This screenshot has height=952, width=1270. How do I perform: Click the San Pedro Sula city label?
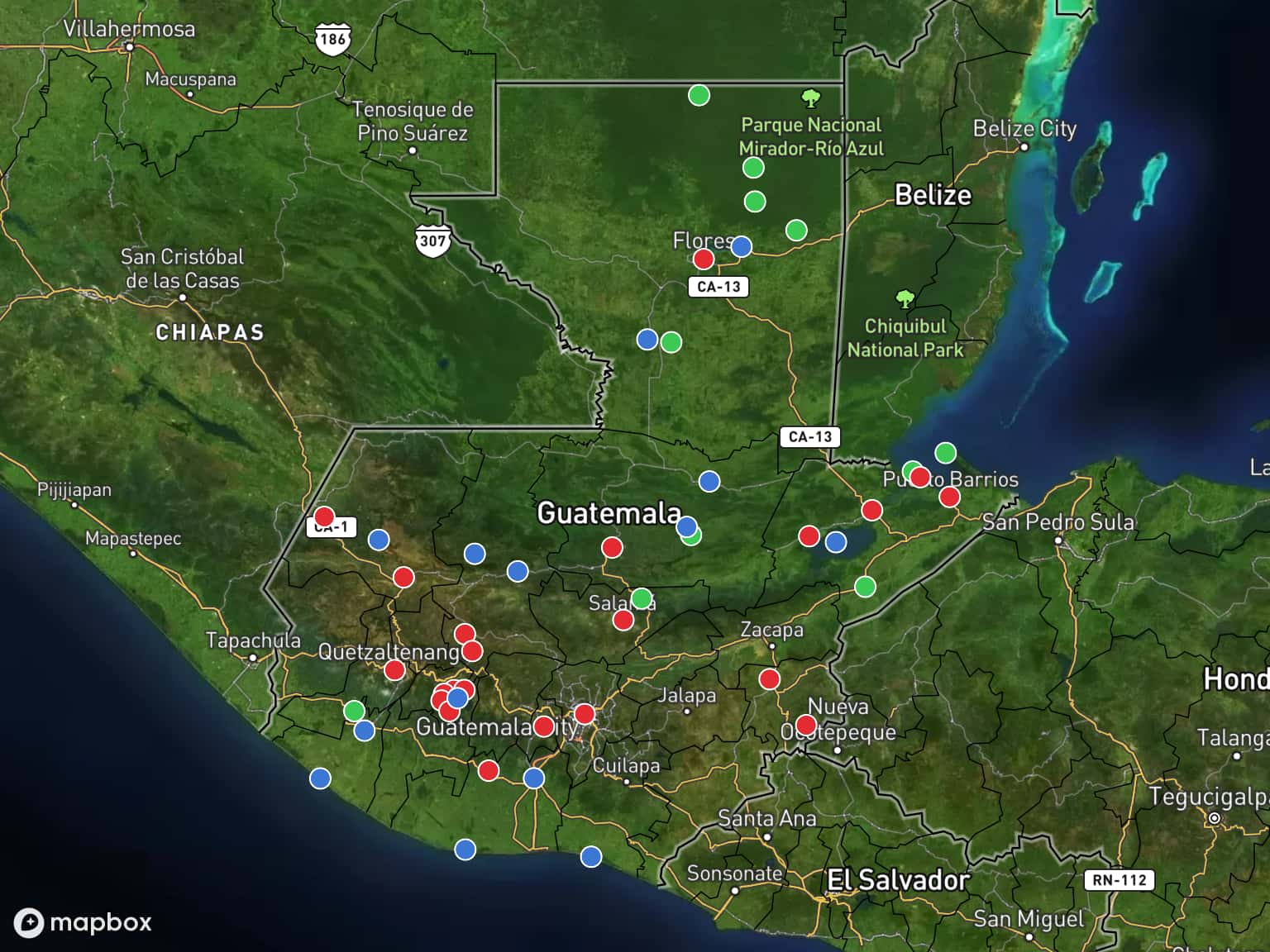coord(1058,522)
